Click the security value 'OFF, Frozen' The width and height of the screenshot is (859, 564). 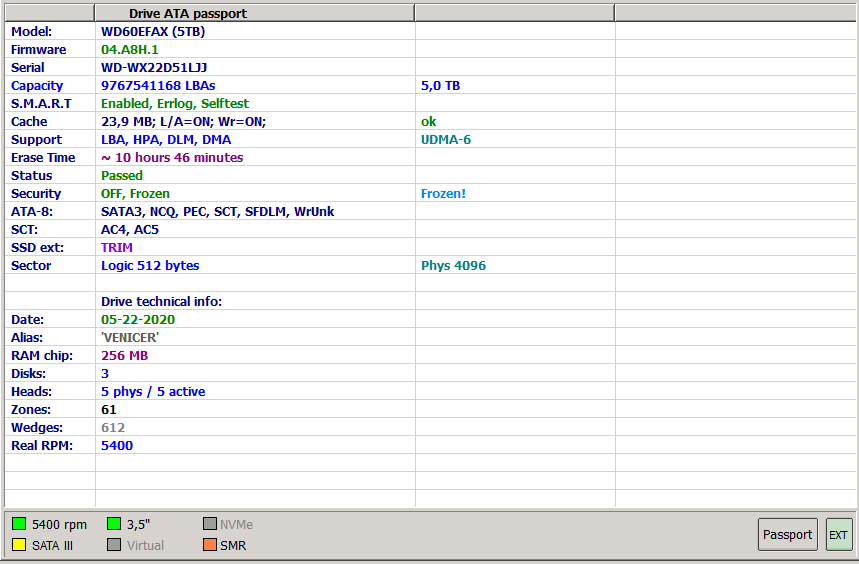(x=135, y=194)
